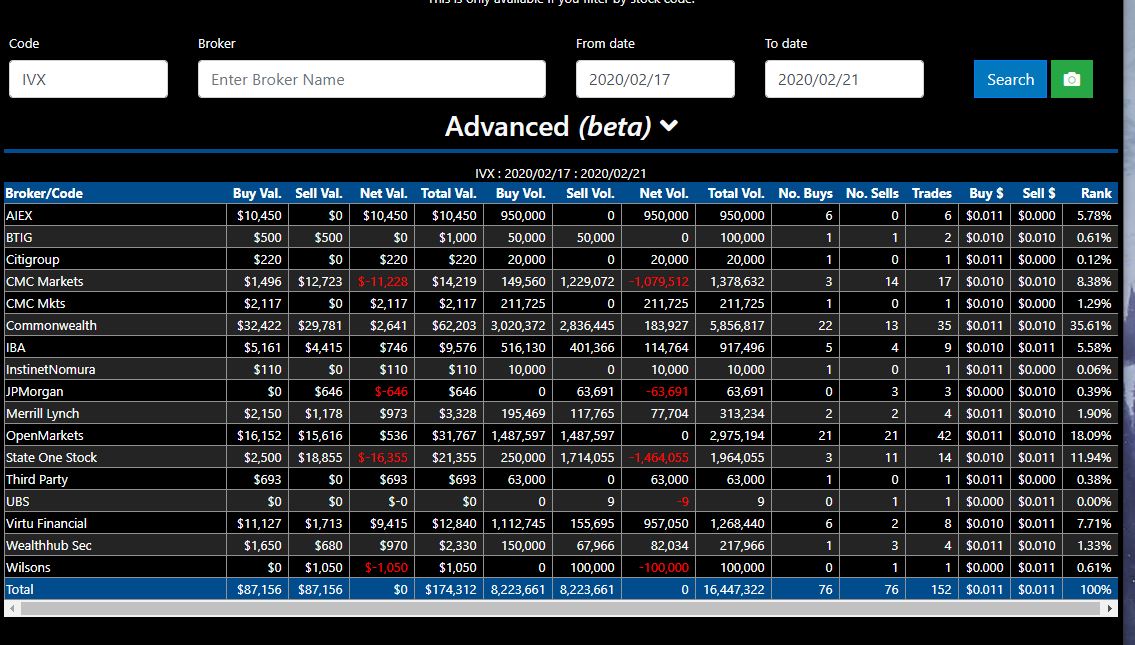Click the left arrow of horizontal scrollbar

click(11, 609)
